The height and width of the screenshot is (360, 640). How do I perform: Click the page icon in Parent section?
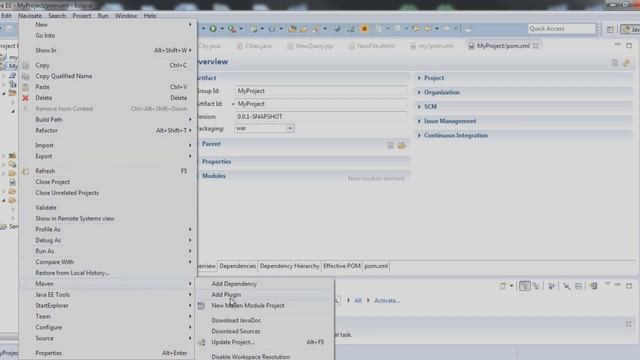(x=390, y=145)
